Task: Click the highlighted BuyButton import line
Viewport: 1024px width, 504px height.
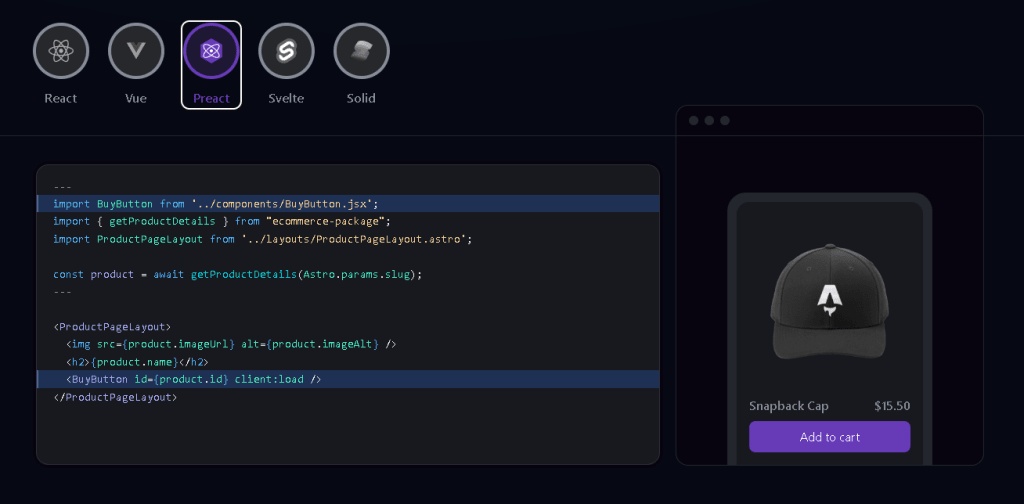Action: coord(348,204)
